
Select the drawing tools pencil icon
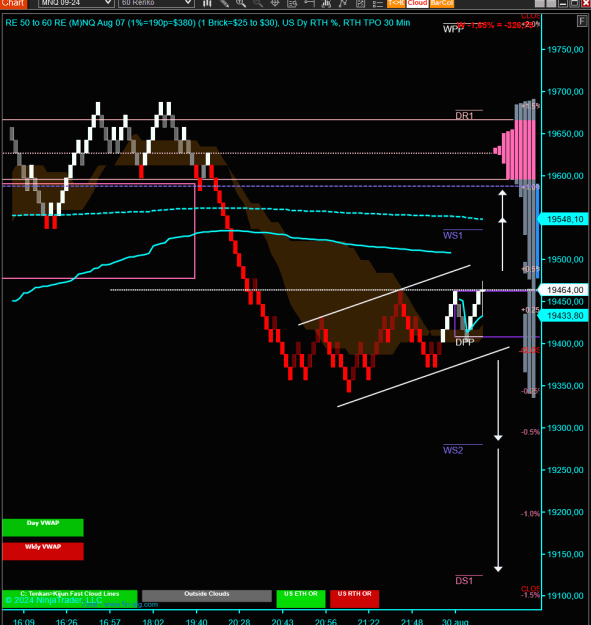pyautogui.click(x=224, y=3)
